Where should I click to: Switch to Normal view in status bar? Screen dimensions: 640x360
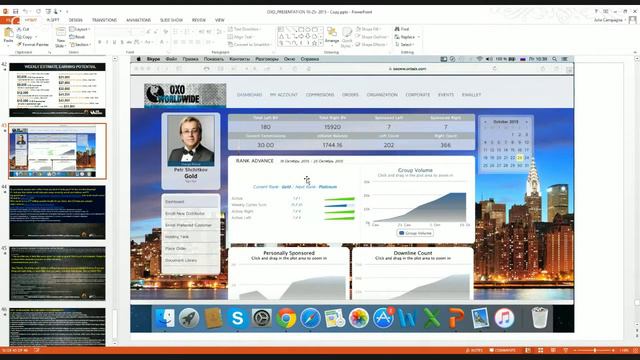click(x=528, y=350)
